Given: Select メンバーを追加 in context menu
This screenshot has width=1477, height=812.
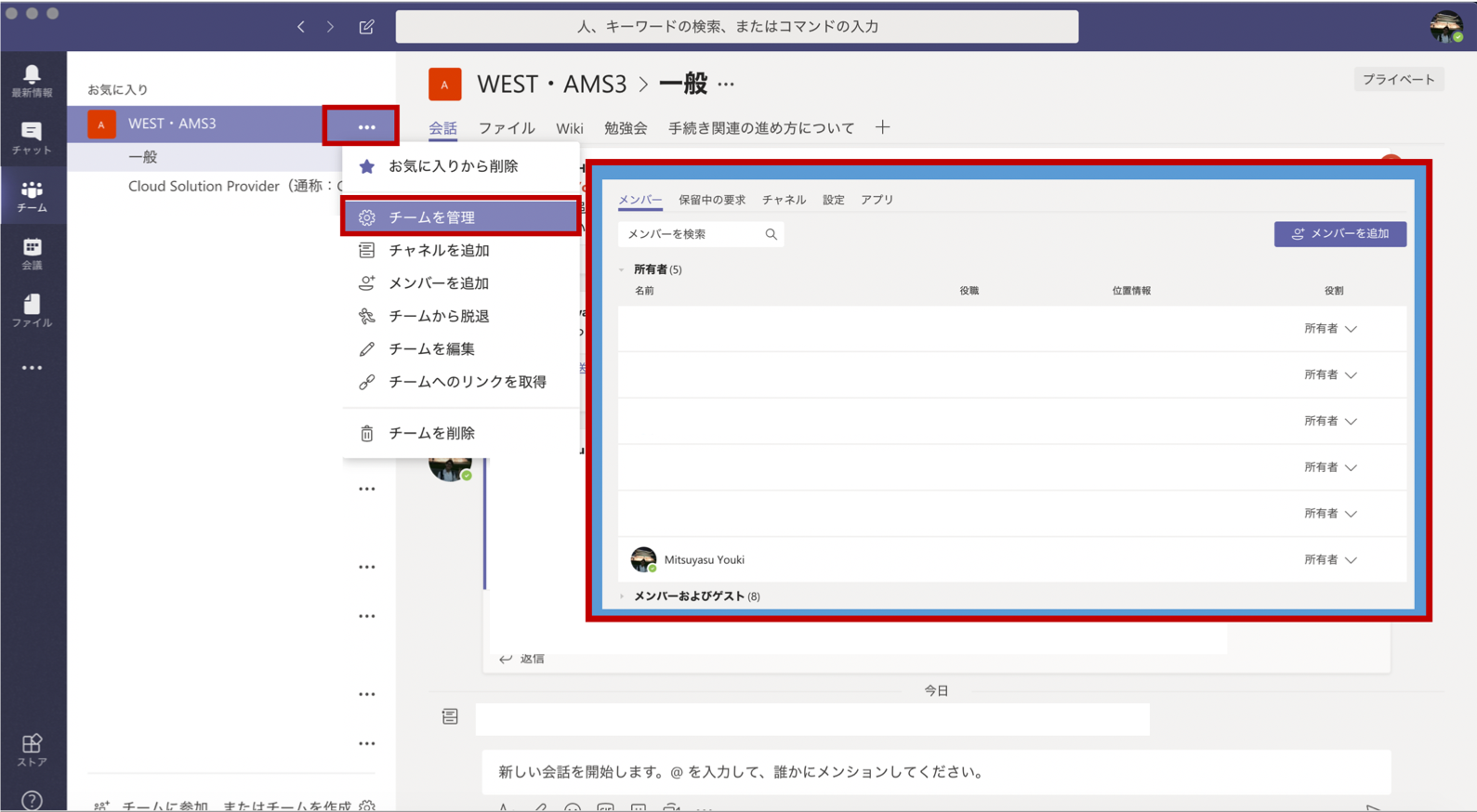Looking at the screenshot, I should click(461, 283).
